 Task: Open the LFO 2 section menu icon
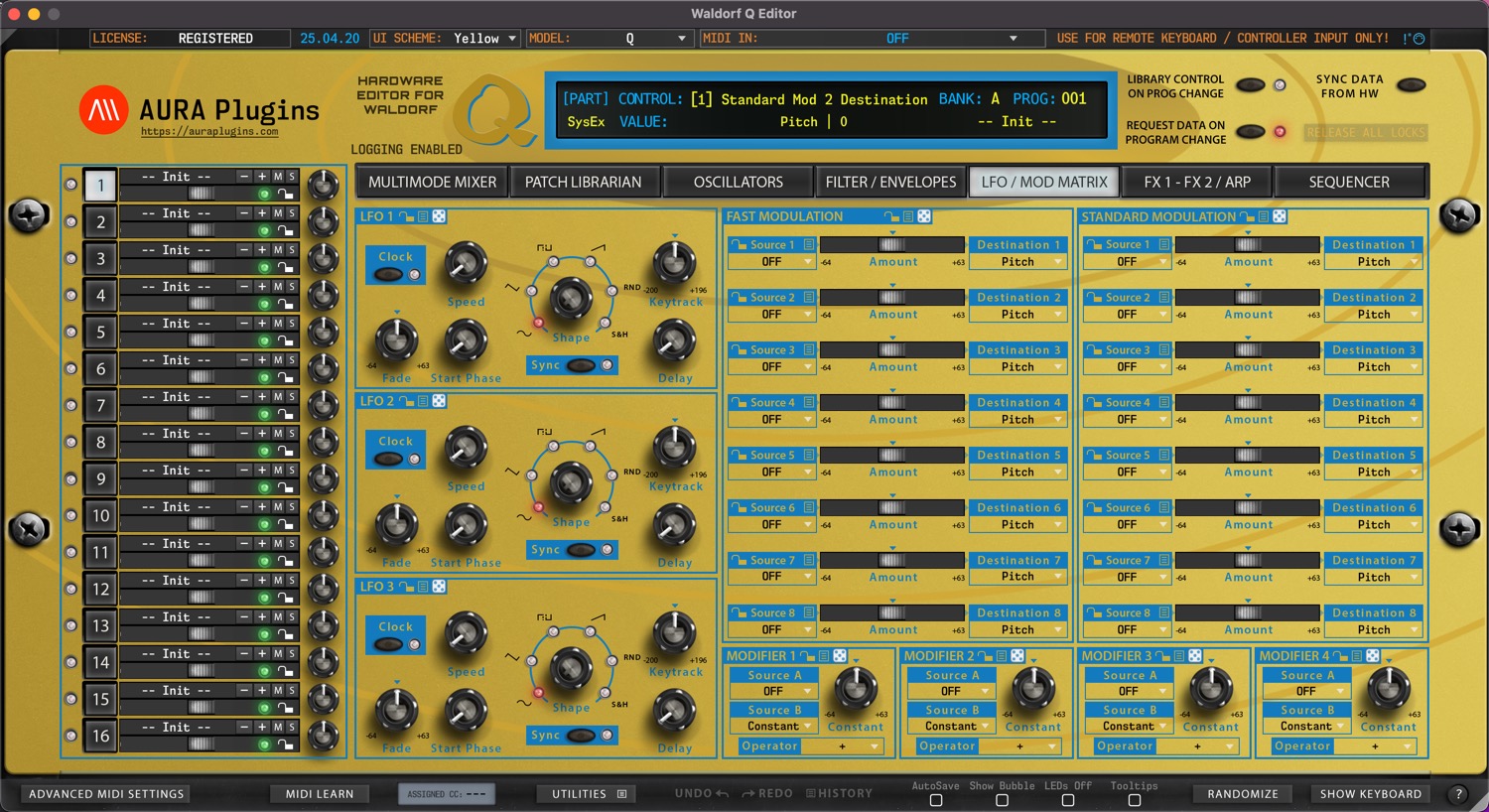point(423,401)
